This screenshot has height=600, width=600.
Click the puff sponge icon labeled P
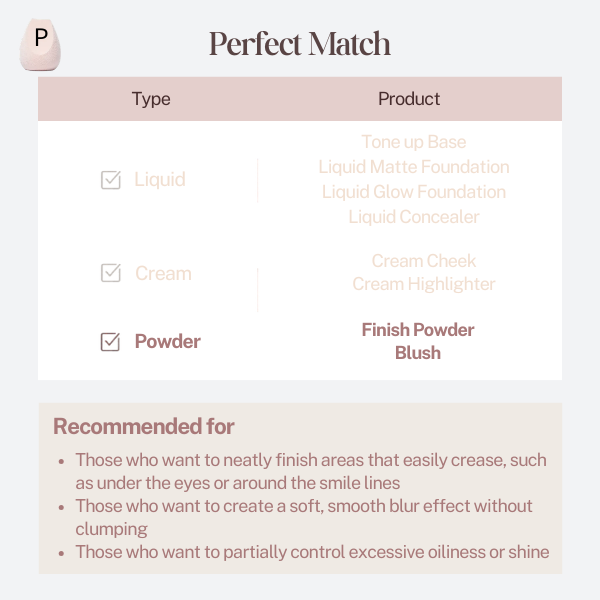pyautogui.click(x=40, y=44)
